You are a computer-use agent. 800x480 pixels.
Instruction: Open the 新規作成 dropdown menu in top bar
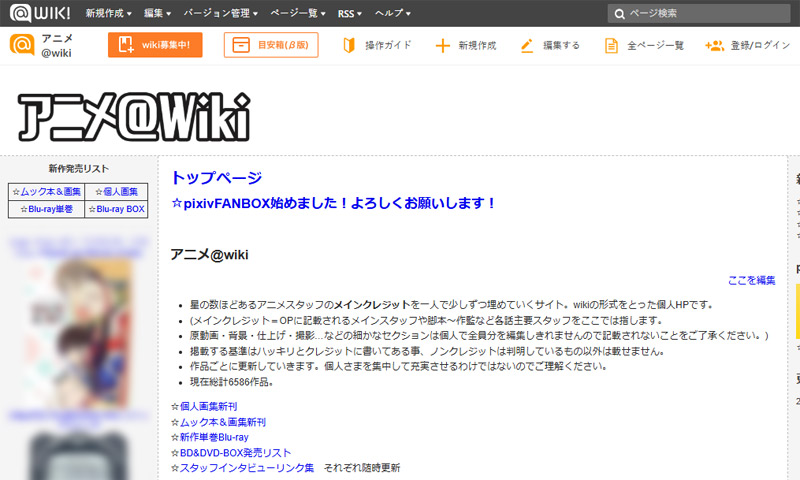coord(108,13)
